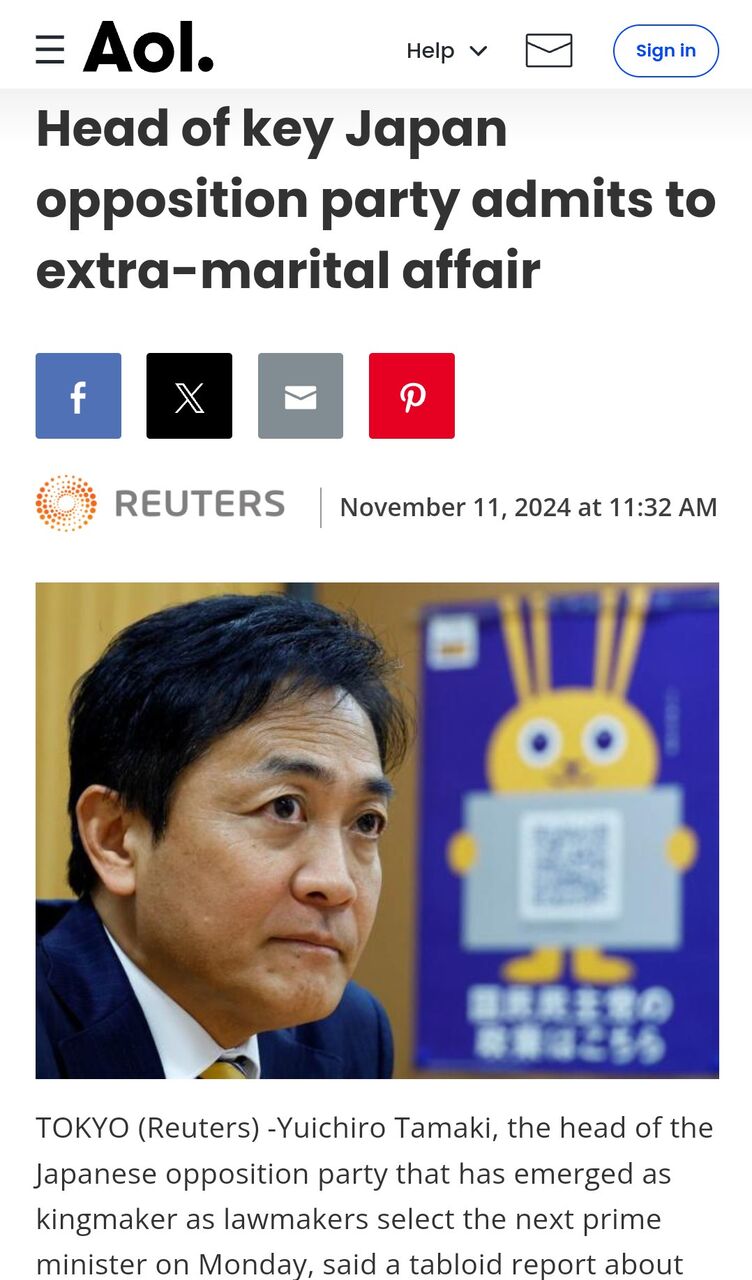Image resolution: width=752 pixels, height=1280 pixels.
Task: Share article on X
Action: click(x=189, y=396)
